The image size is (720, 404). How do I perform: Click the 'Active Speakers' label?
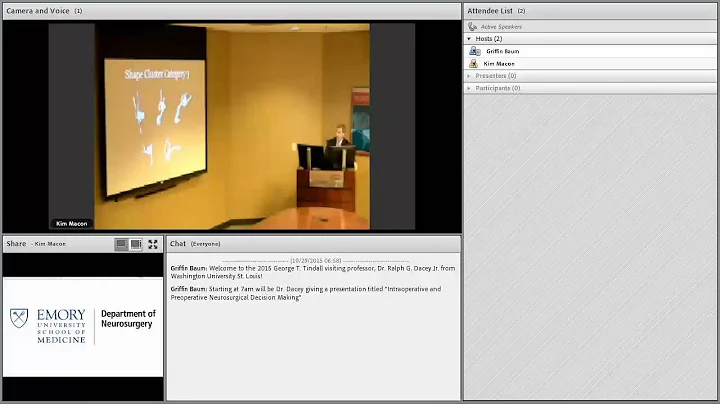(501, 27)
